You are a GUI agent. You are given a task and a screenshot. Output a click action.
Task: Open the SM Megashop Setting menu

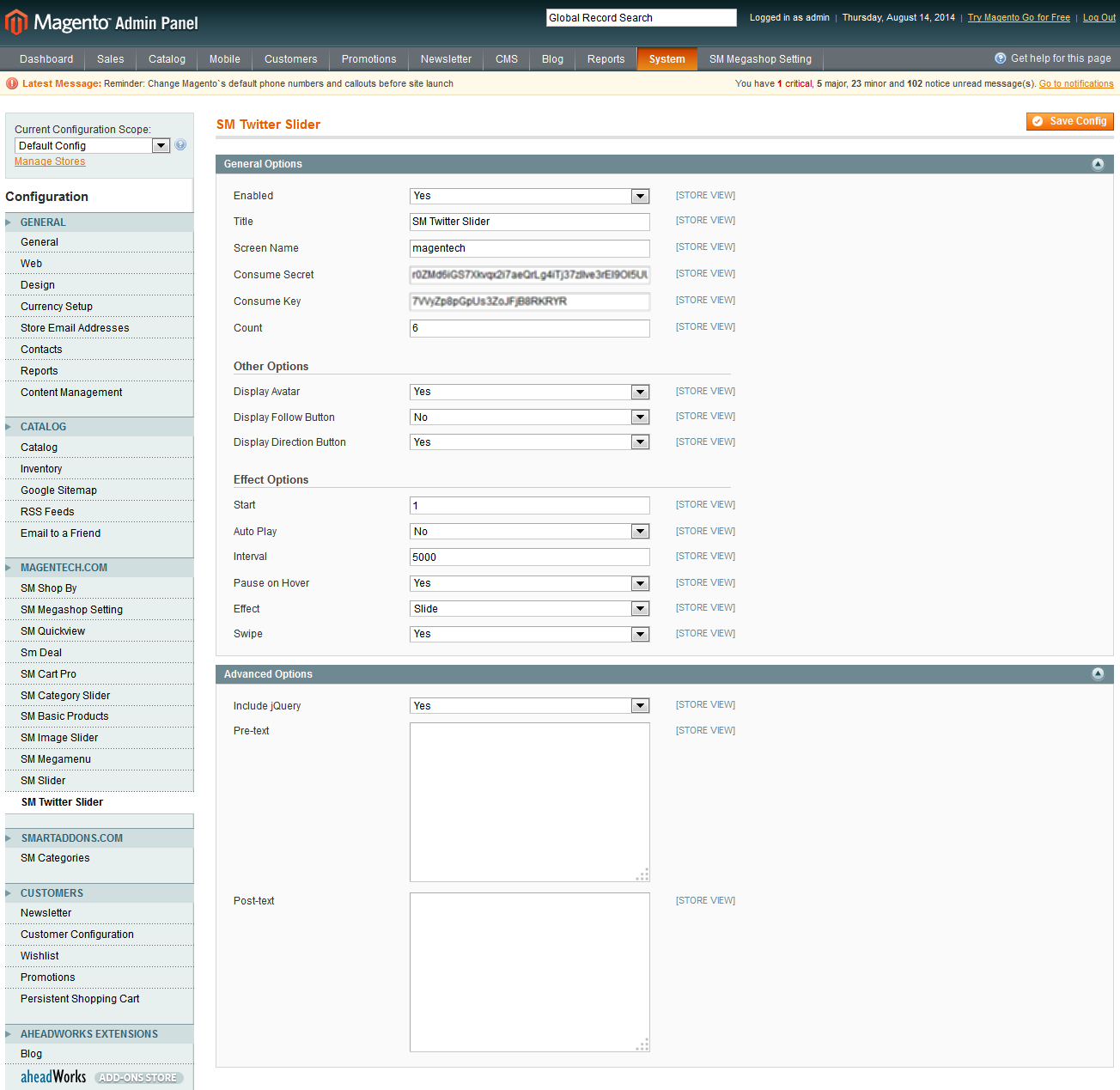click(x=760, y=59)
